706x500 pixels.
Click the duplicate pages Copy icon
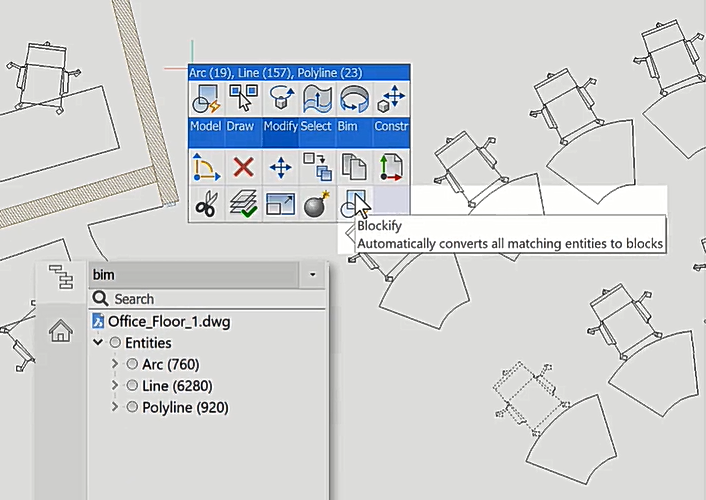pyautogui.click(x=354, y=167)
